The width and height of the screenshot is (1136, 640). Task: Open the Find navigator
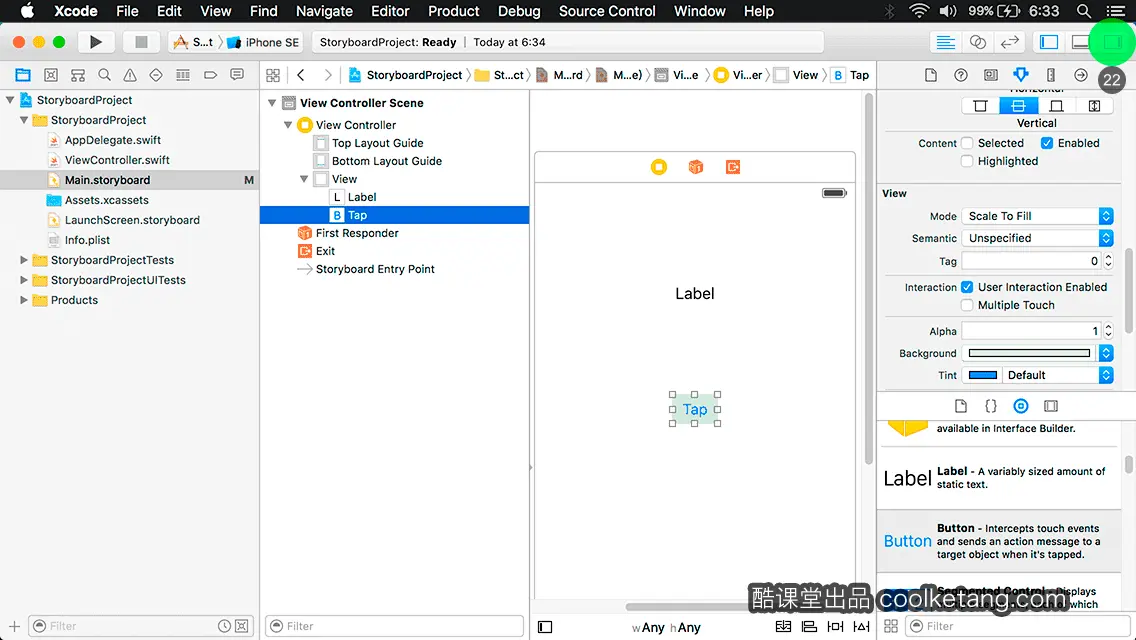coord(104,75)
